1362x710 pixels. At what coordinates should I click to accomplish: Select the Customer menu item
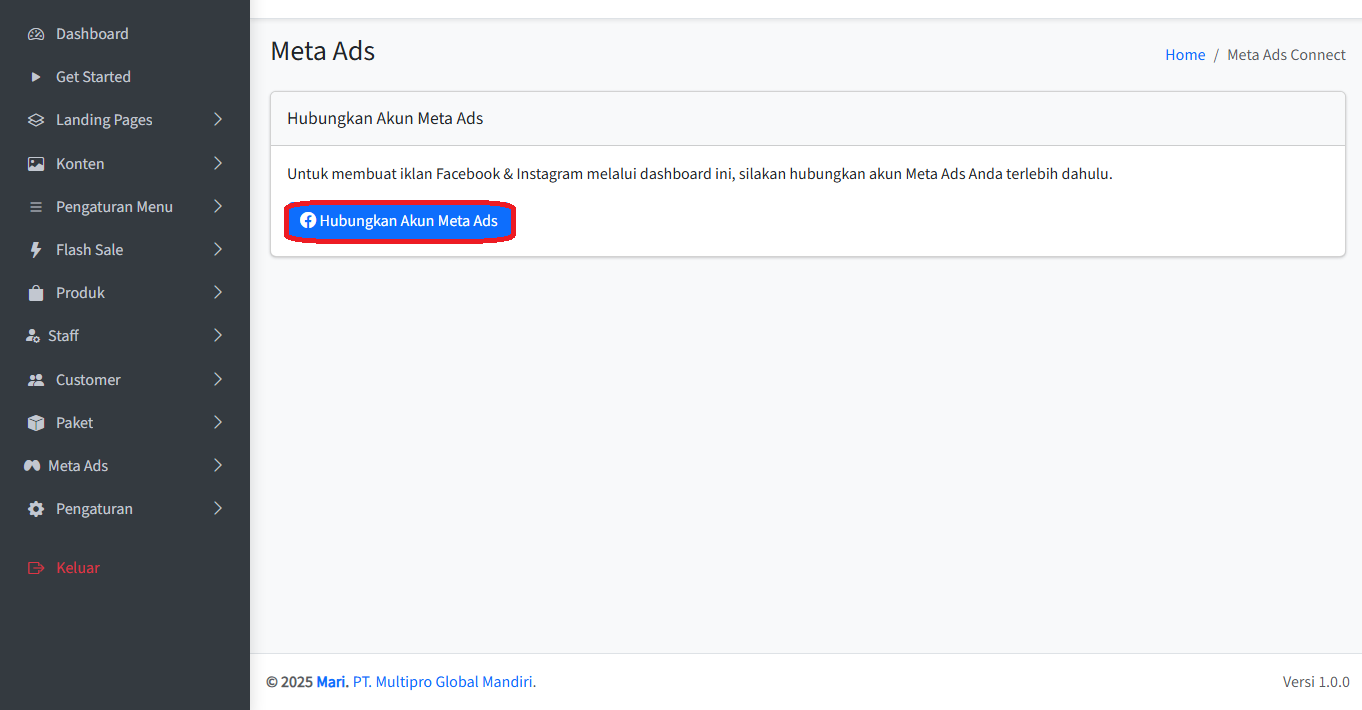pyautogui.click(x=88, y=380)
